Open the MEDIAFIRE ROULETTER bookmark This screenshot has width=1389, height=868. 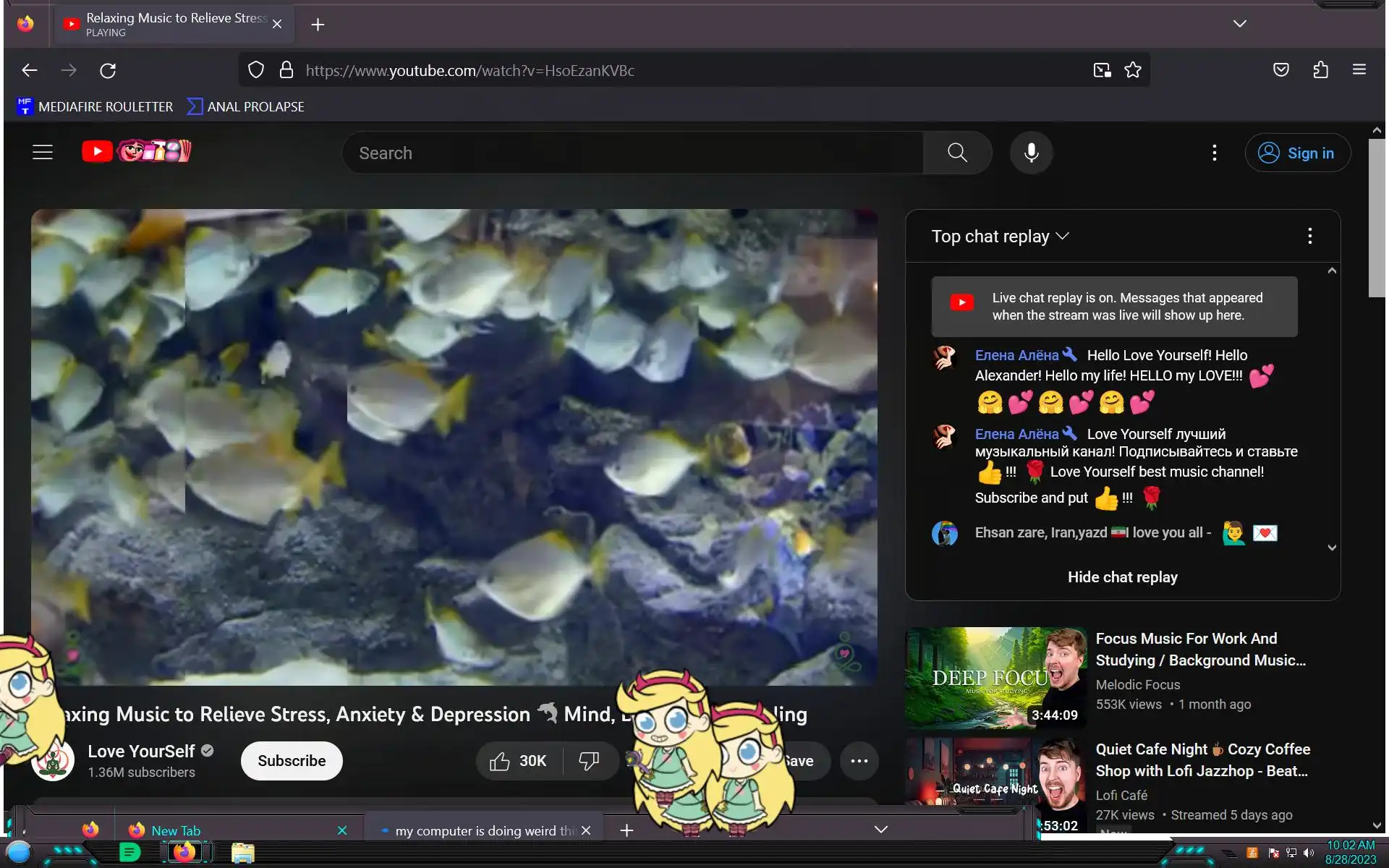tap(95, 107)
